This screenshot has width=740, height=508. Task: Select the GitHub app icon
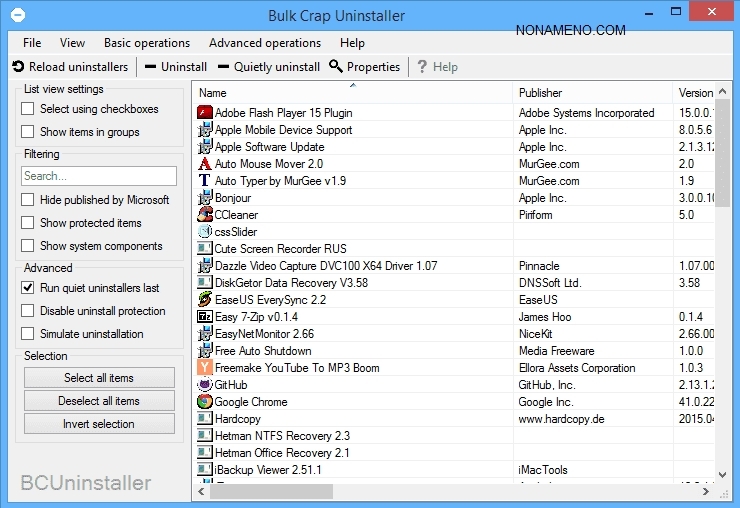(205, 385)
